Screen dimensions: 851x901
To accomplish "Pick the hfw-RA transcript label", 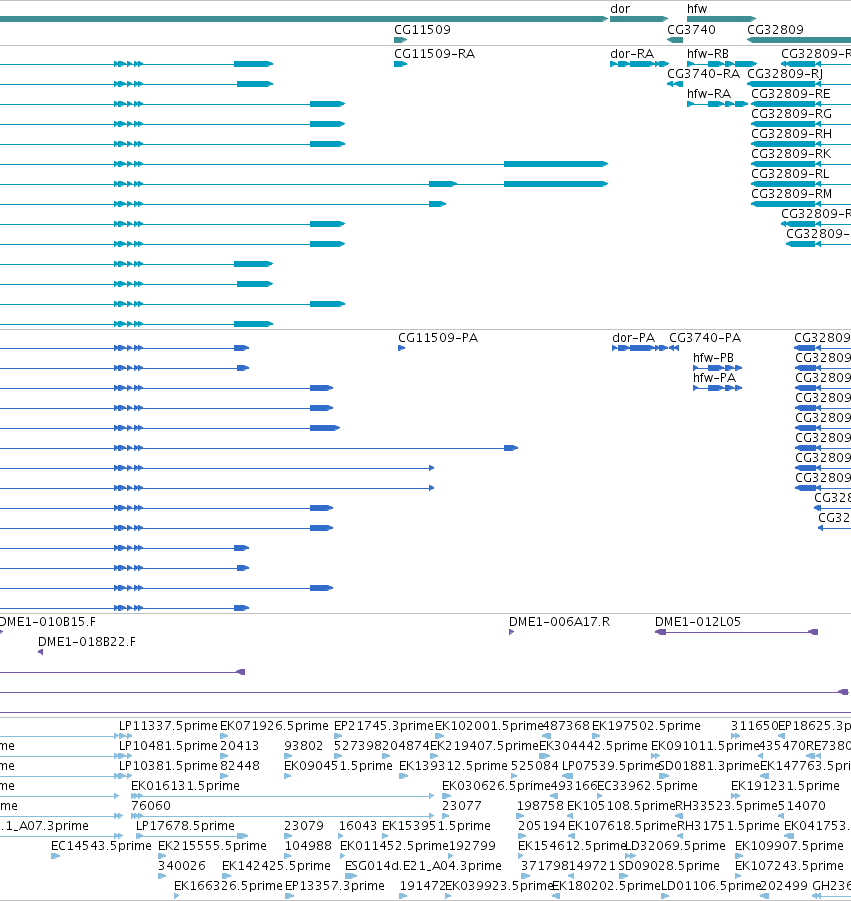I will pos(709,94).
